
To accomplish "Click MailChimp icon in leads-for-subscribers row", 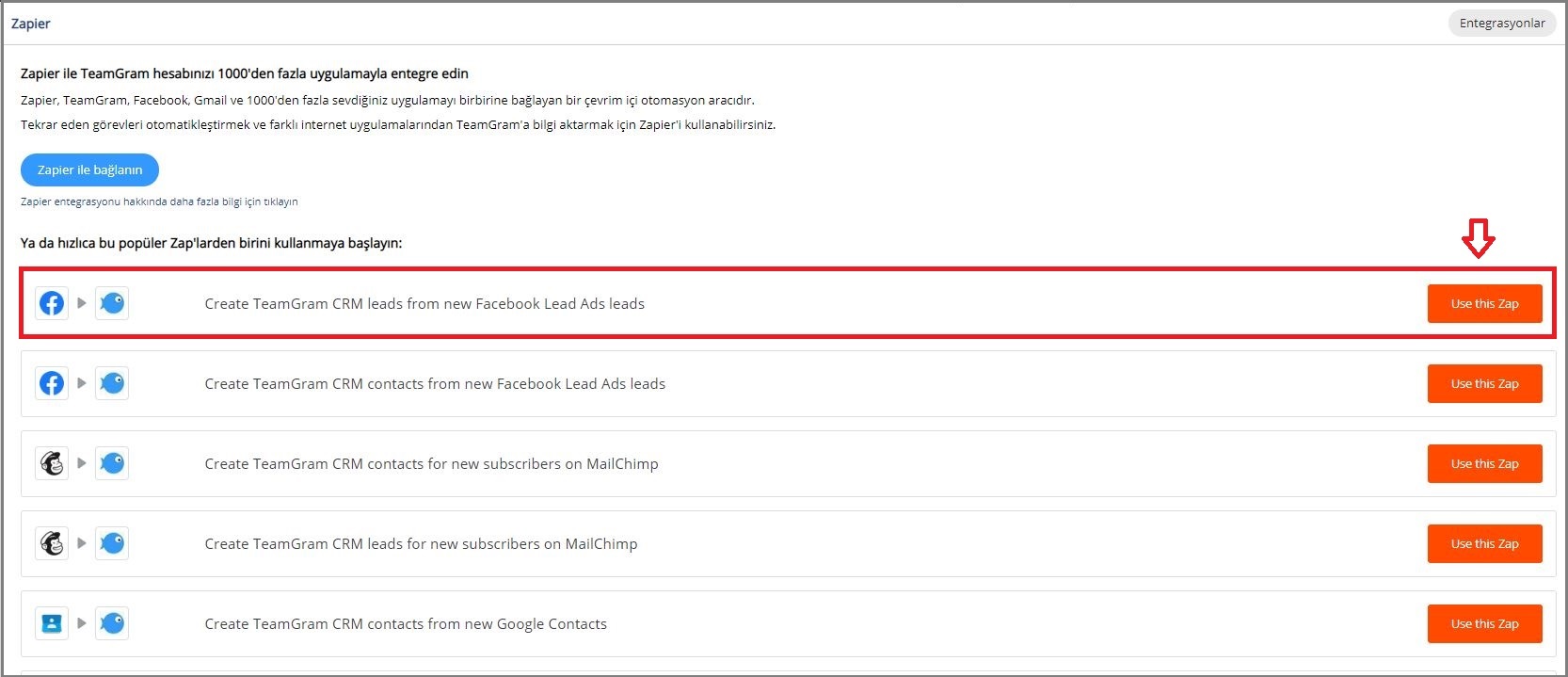I will (52, 543).
